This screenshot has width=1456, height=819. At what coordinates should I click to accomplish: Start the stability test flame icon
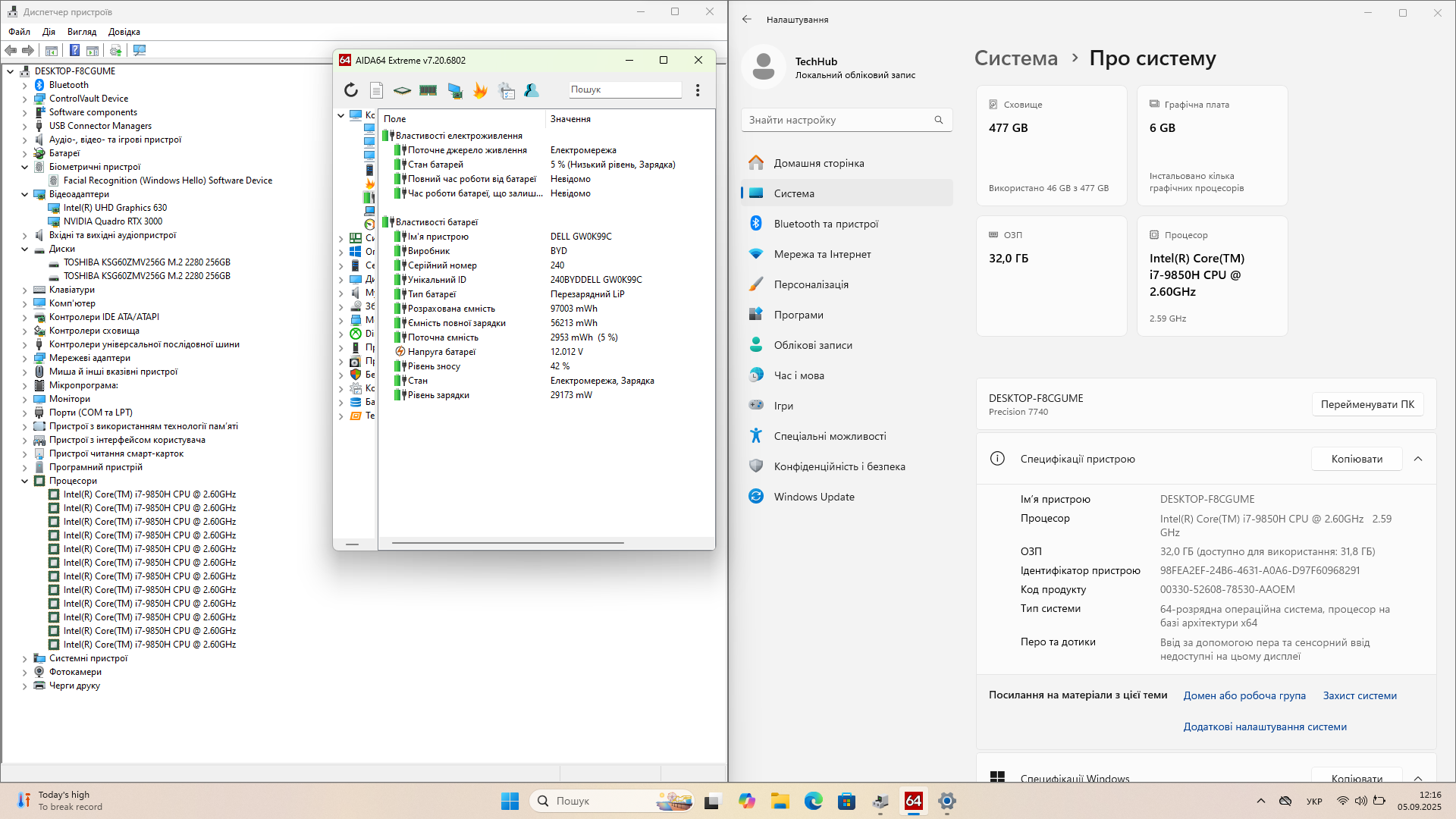pyautogui.click(x=480, y=90)
